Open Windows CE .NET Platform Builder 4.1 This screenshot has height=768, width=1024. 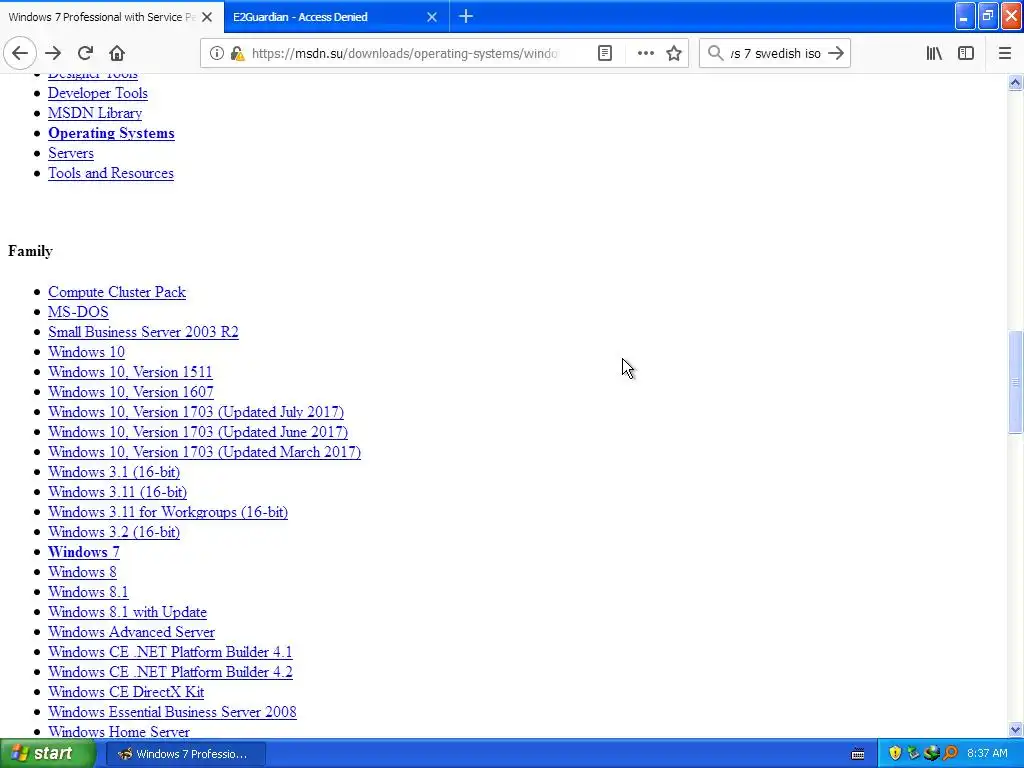(x=170, y=652)
